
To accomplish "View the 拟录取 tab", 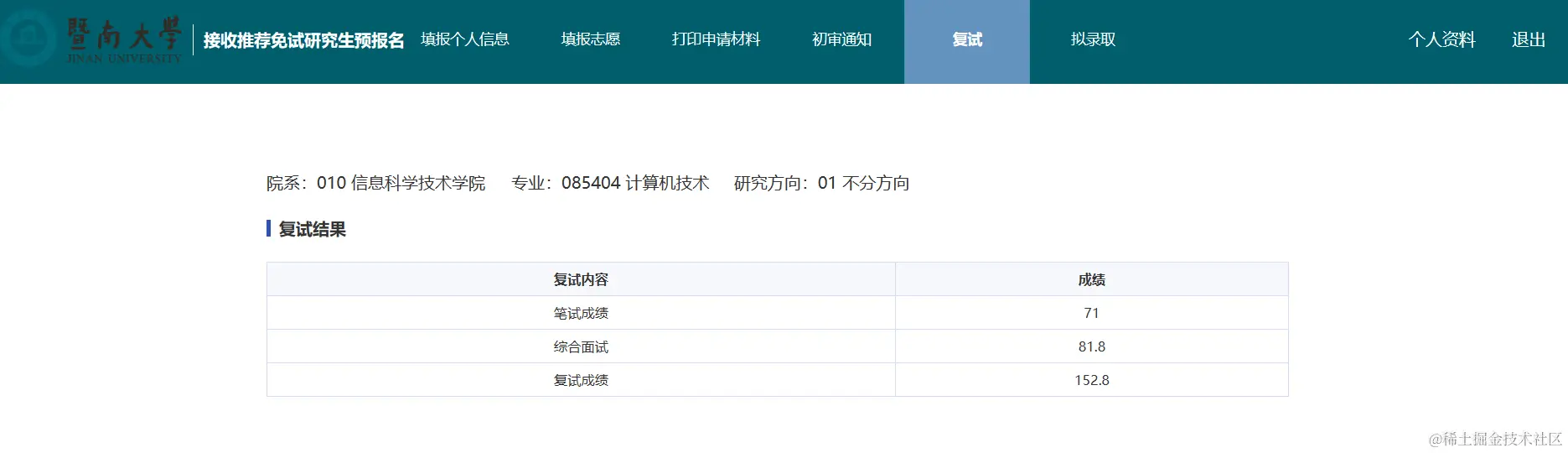I will 1093,39.
